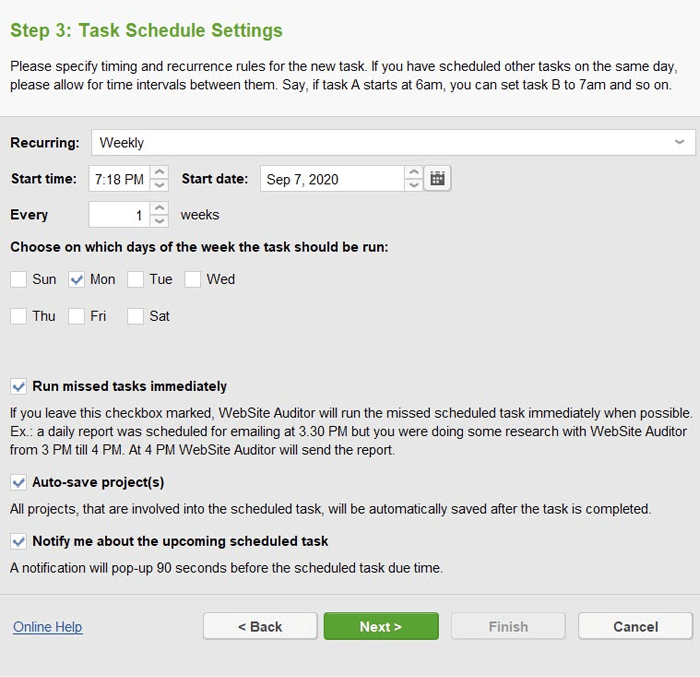Go to the next step with Next button
Screen dimensions: 700x677
pyautogui.click(x=381, y=626)
